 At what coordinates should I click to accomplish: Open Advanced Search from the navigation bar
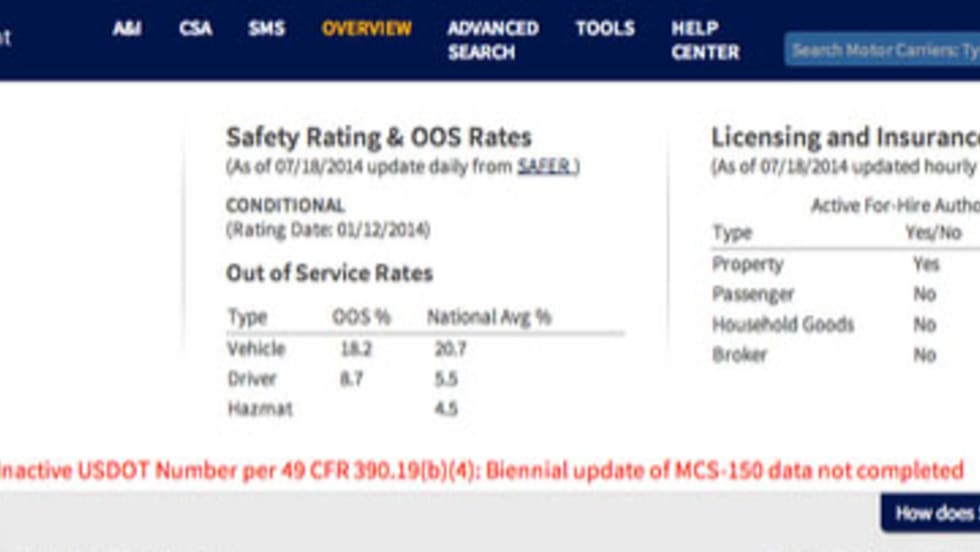click(x=492, y=40)
